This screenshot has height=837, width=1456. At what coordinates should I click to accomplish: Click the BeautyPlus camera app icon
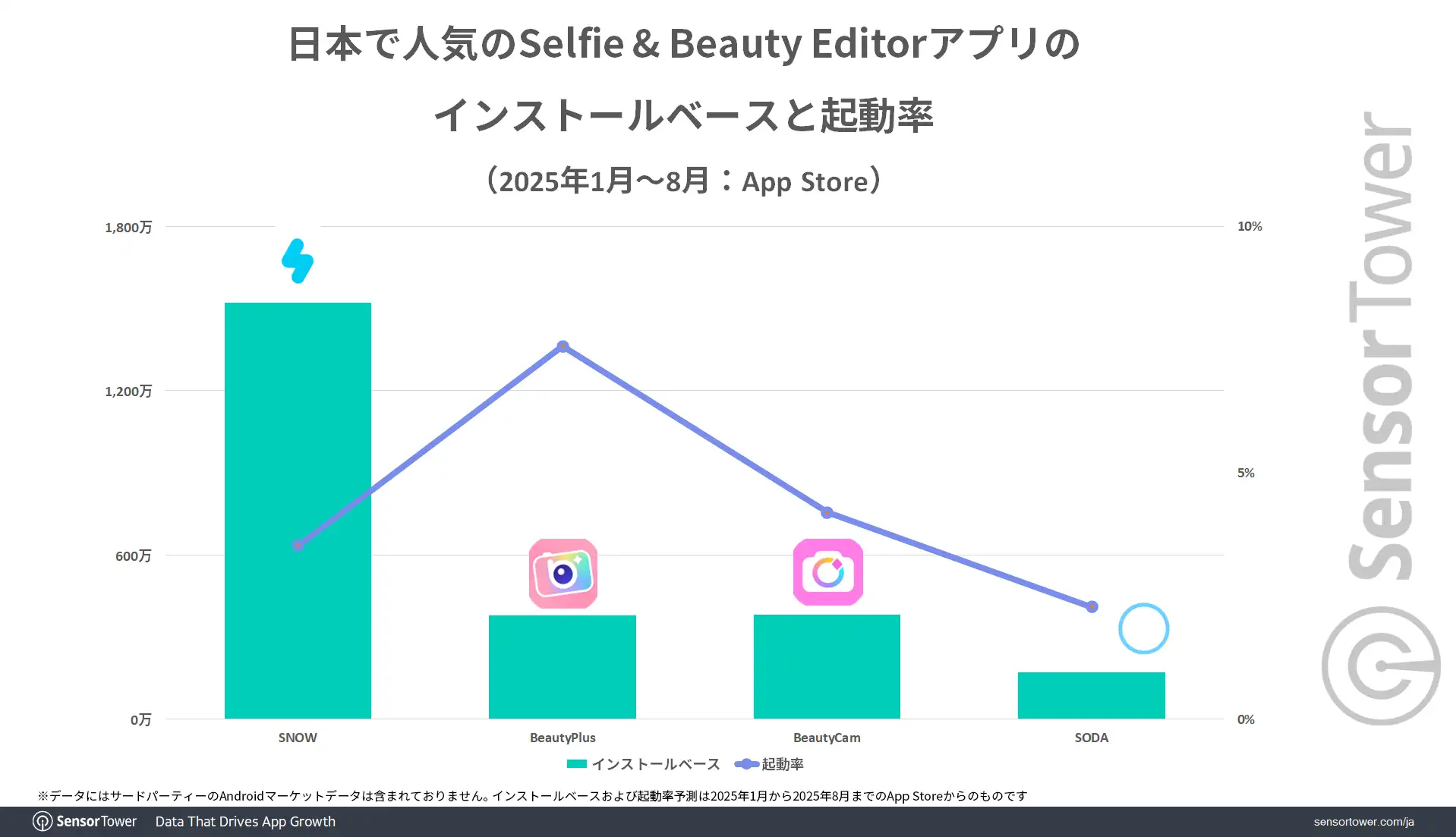point(563,574)
